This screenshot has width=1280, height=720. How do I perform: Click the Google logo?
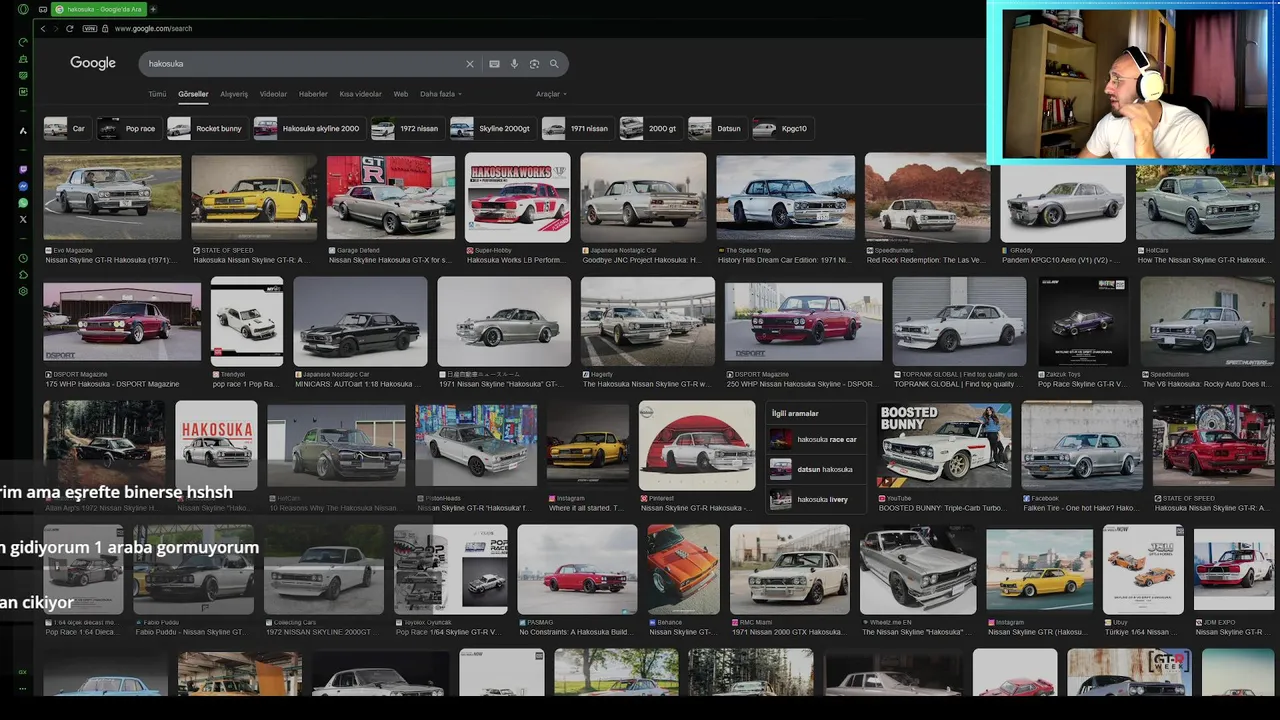(x=93, y=63)
